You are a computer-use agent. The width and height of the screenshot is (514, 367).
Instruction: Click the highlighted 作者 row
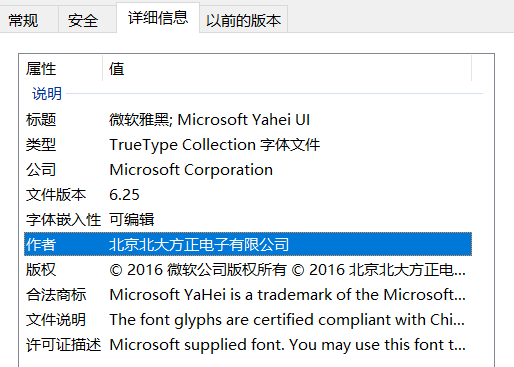pyautogui.click(x=248, y=244)
